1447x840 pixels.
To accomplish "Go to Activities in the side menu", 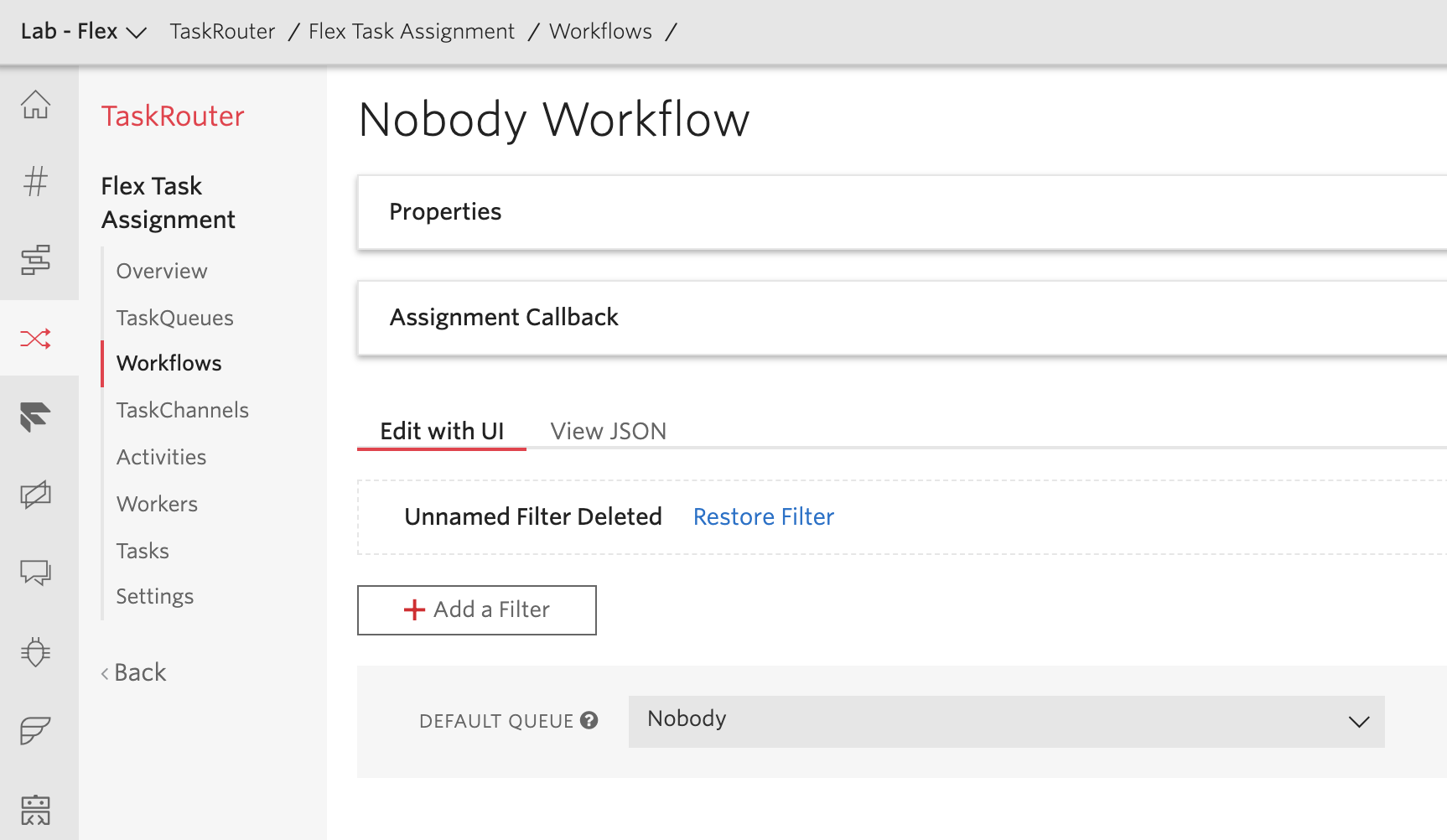I will pyautogui.click(x=161, y=457).
